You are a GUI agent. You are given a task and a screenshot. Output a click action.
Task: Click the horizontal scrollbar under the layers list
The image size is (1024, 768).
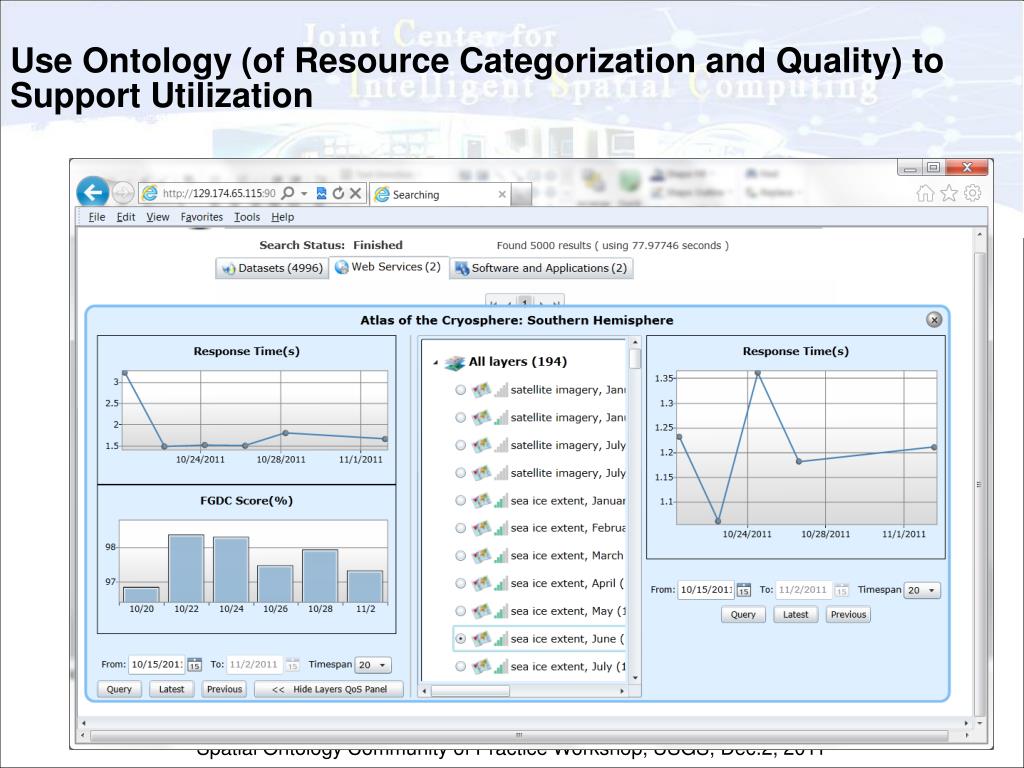(x=470, y=690)
